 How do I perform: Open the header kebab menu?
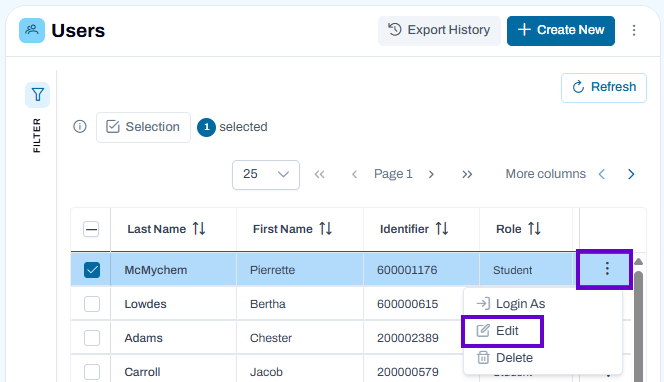coord(634,30)
